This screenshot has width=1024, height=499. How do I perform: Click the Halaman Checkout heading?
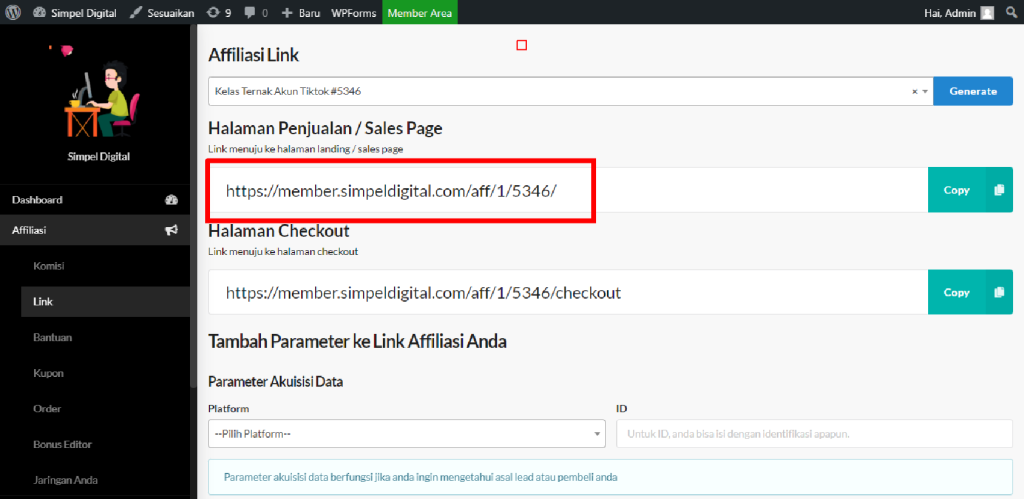[279, 231]
